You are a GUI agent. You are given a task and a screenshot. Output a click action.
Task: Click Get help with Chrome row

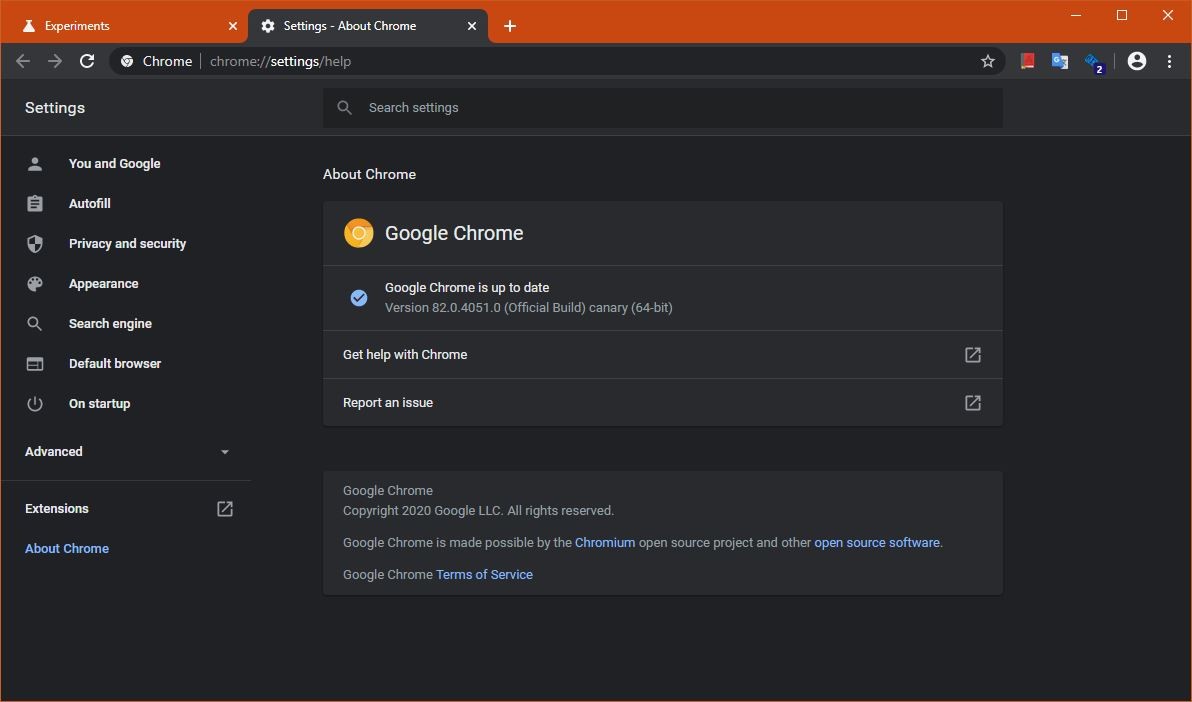click(662, 355)
